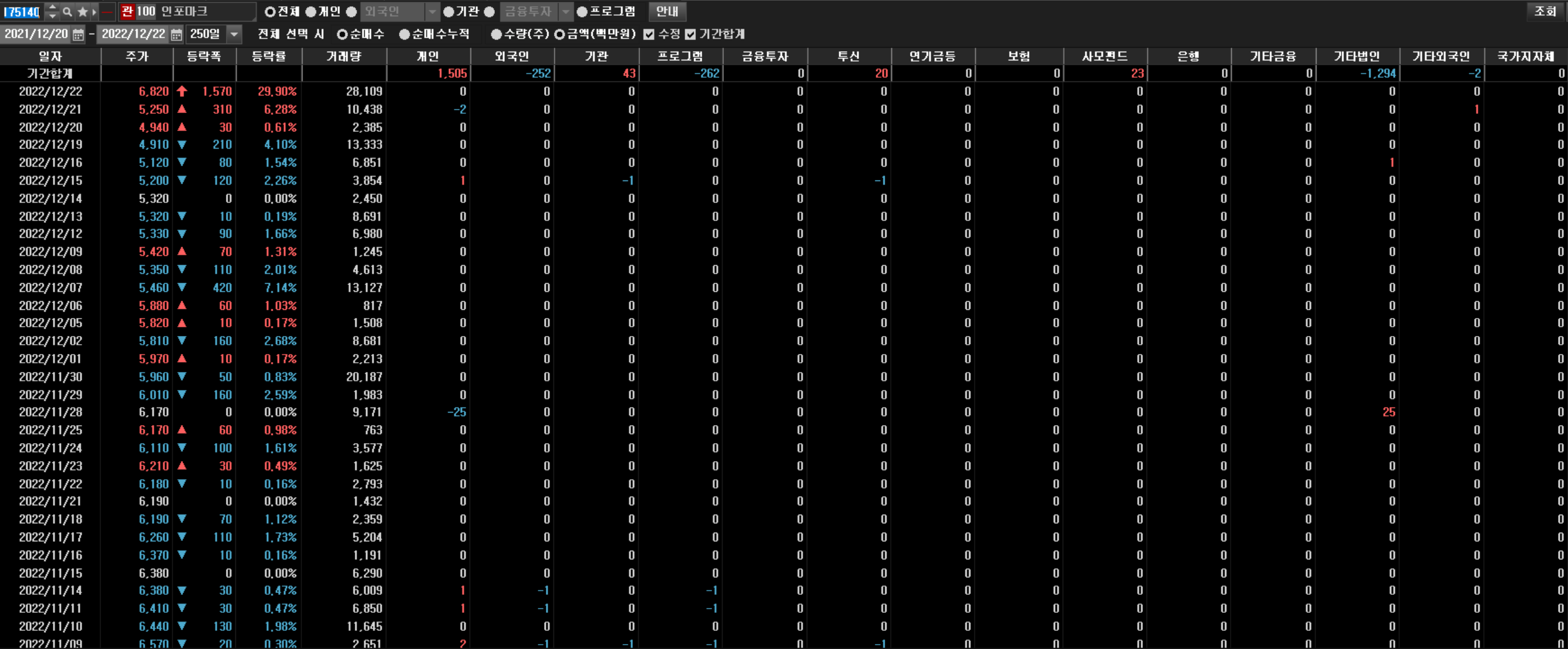
Task: Click the 거래량 column header
Action: tap(344, 56)
